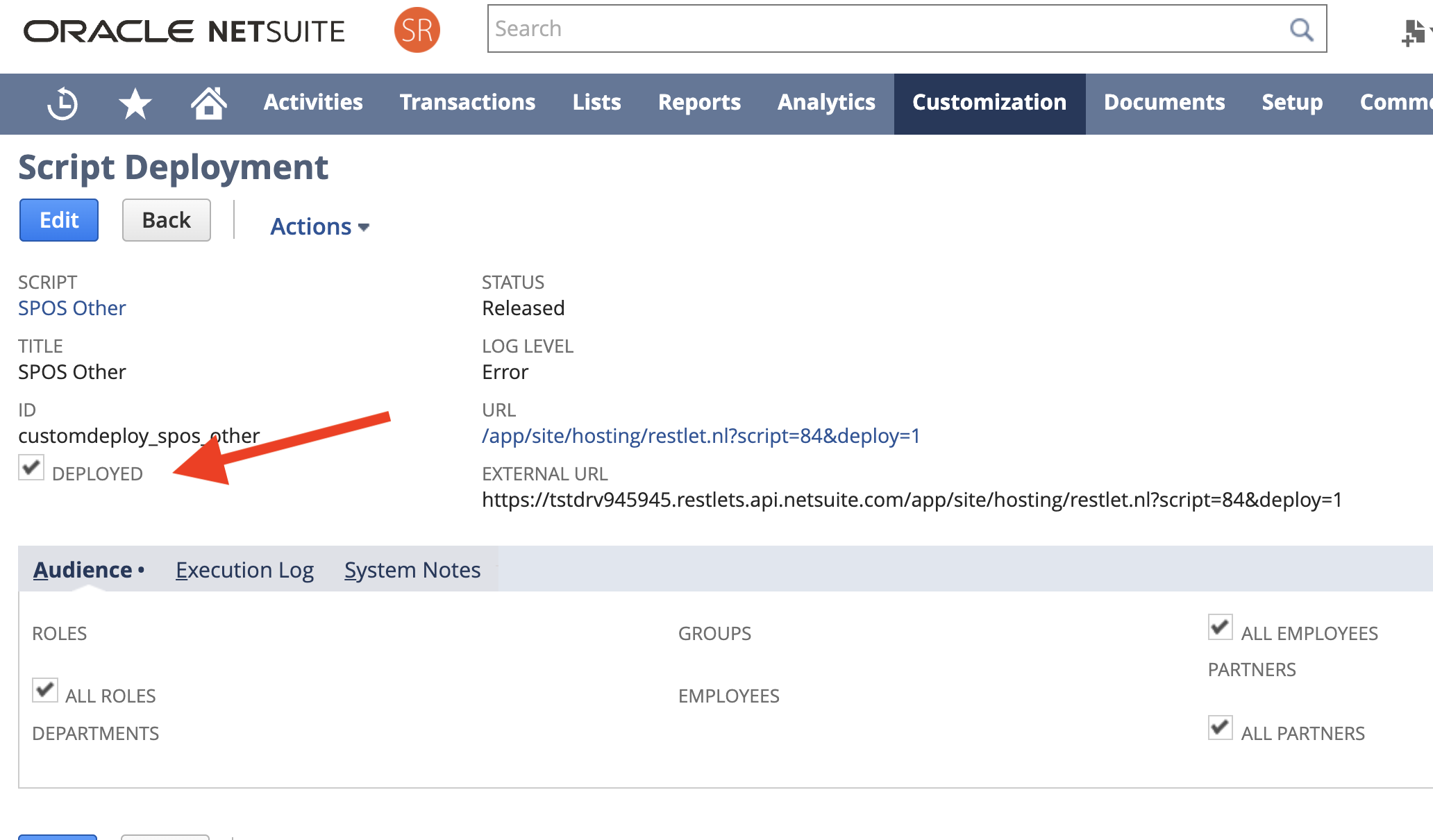The width and height of the screenshot is (1433, 840).
Task: Open the SPOS Other script link
Action: tap(72, 308)
